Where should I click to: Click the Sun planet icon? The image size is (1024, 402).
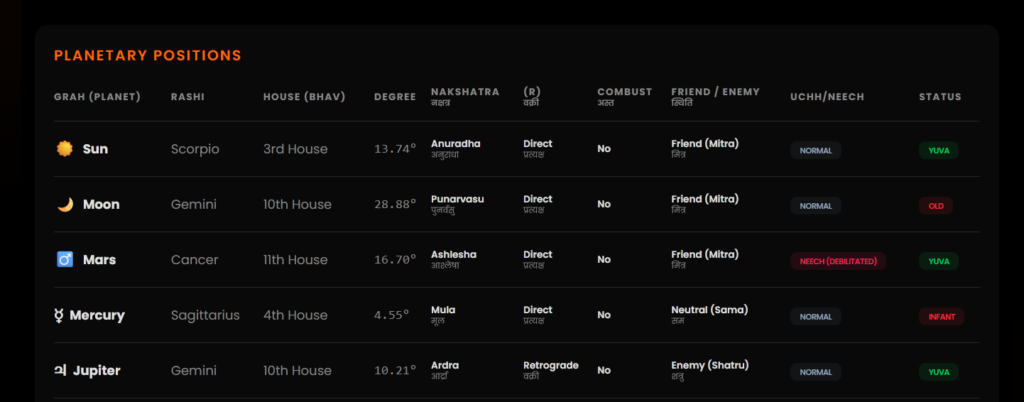coord(65,149)
